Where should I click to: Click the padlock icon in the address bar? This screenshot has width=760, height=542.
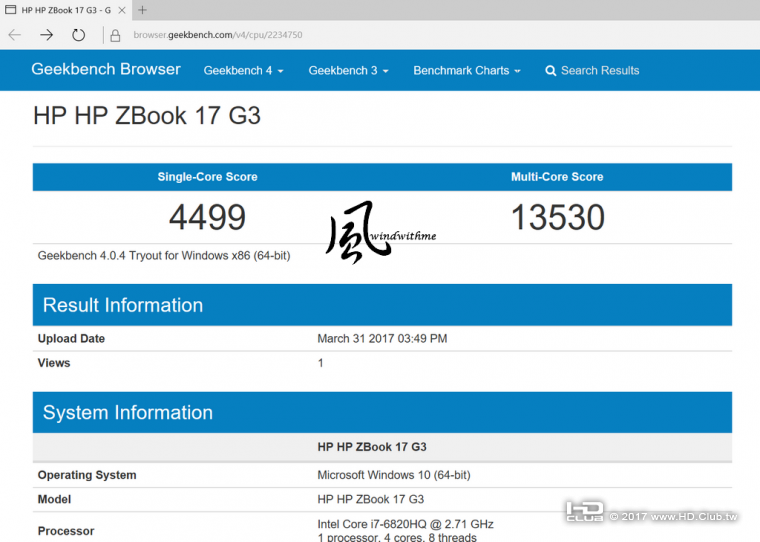pos(115,35)
